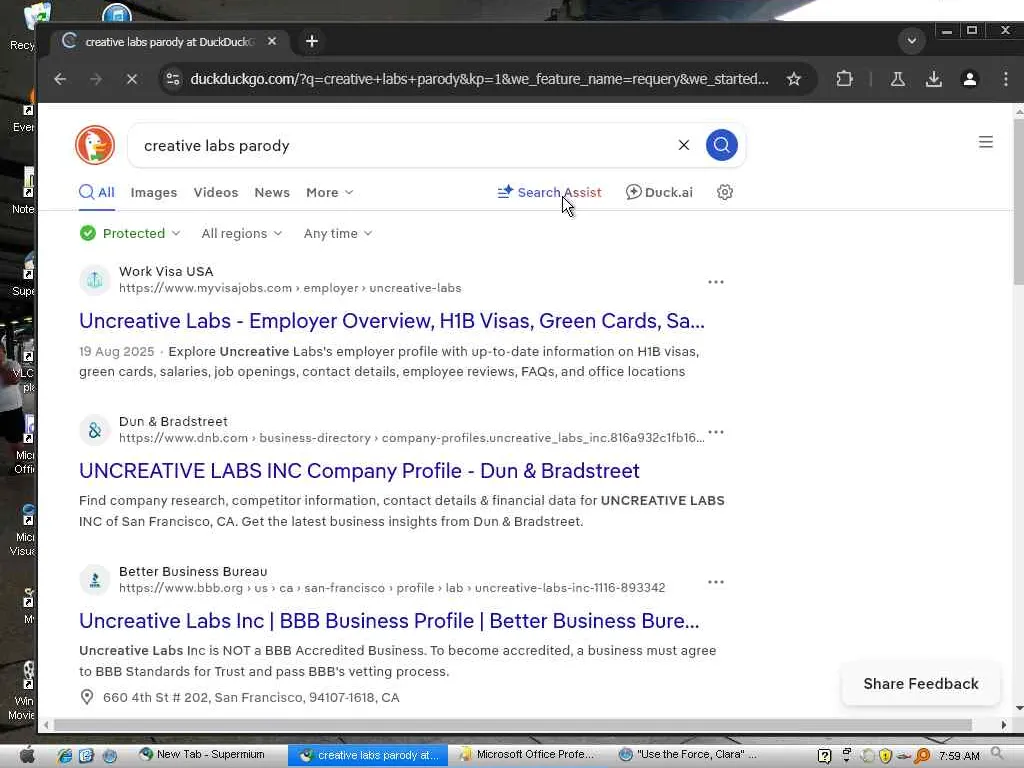The height and width of the screenshot is (768, 1024).
Task: Click the Better Business Bureau favicon
Action: pos(95,580)
